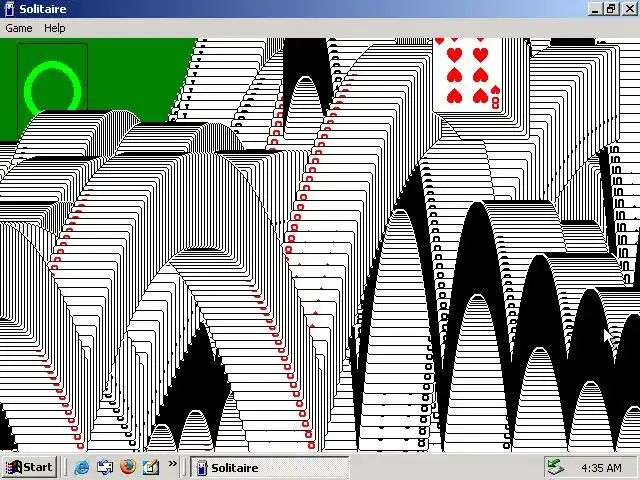Click the Show Desktop quick launch icon
The width and height of the screenshot is (640, 480).
[x=105, y=467]
